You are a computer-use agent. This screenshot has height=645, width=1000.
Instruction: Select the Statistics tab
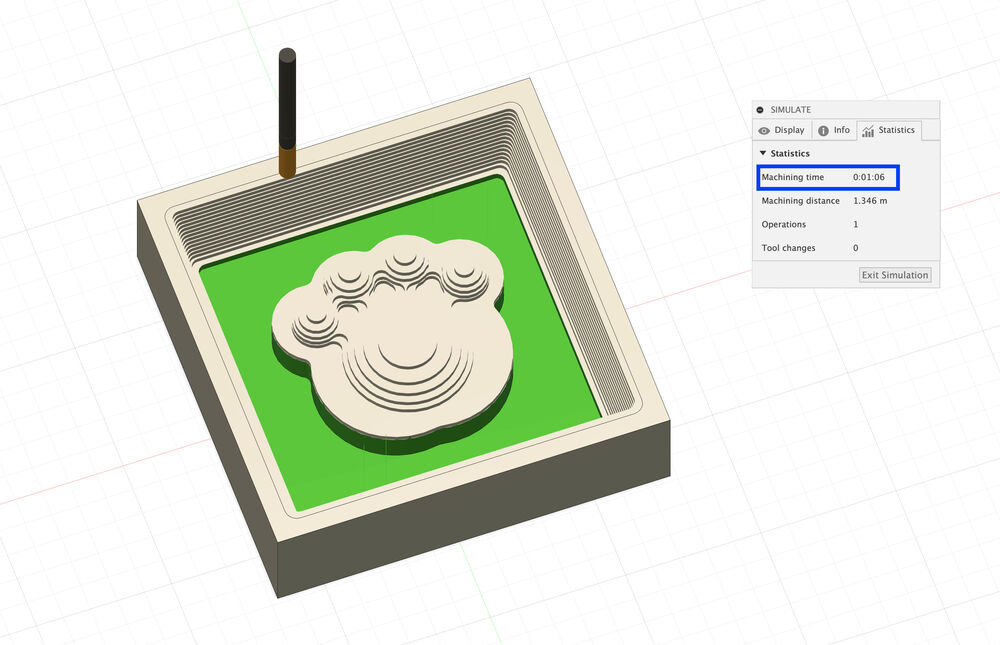click(888, 130)
